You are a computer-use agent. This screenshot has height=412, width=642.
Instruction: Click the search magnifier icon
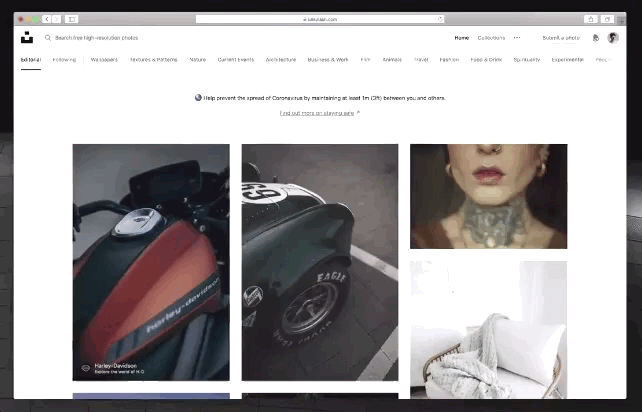pos(48,38)
